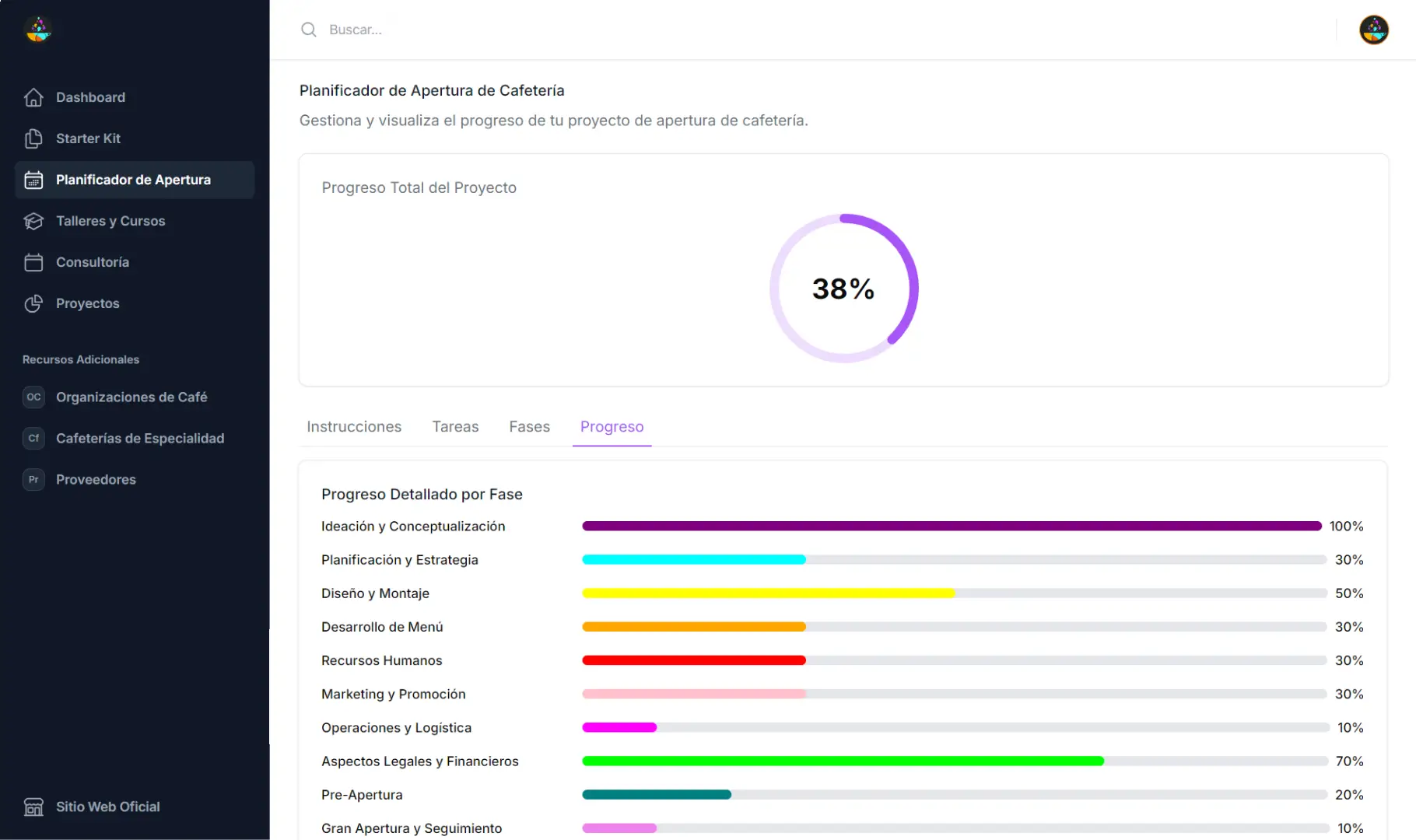The height and width of the screenshot is (840, 1416).
Task: Open Organizaciones de Café link
Action: 131,397
